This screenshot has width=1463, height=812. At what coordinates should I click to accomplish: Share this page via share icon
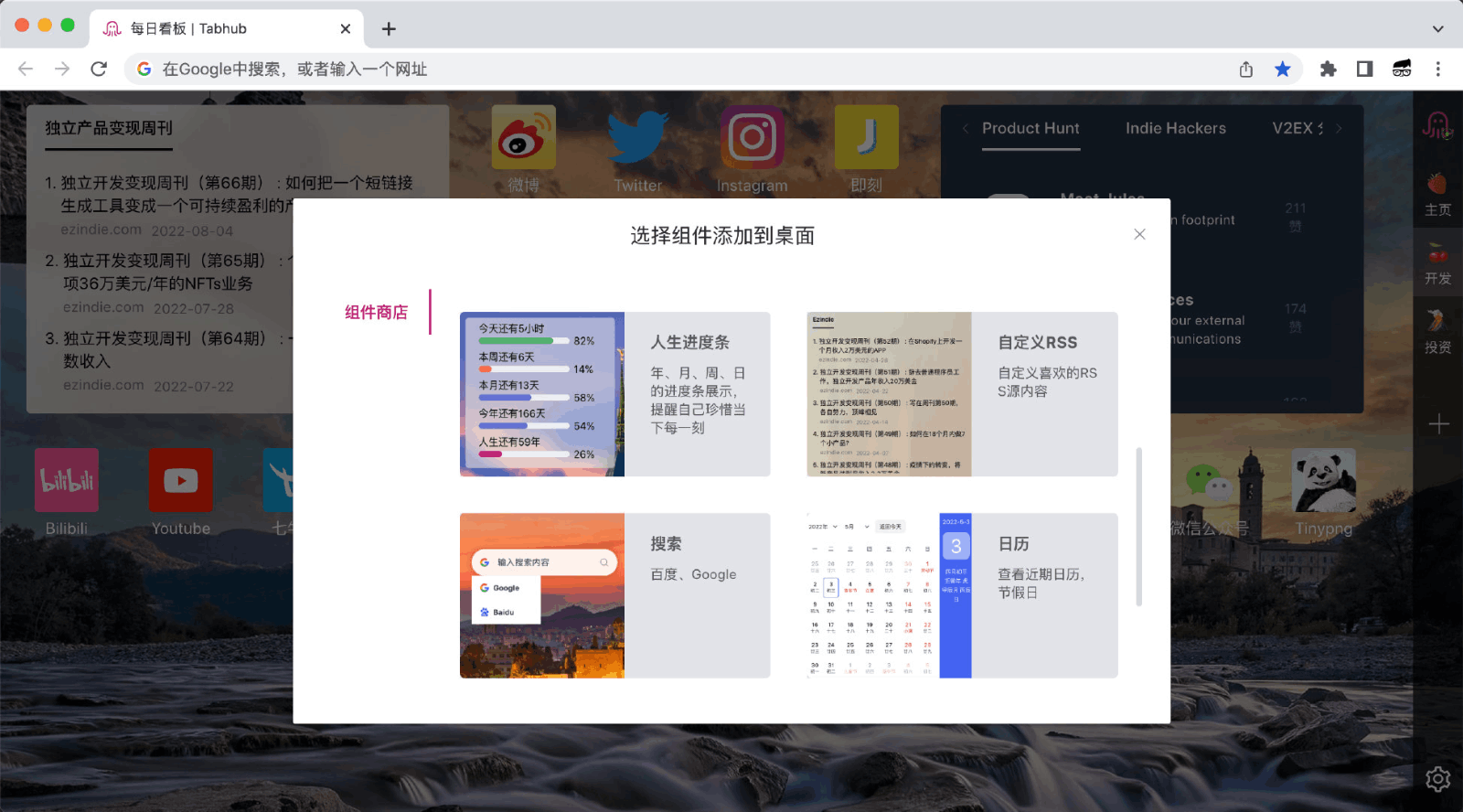pos(1245,69)
